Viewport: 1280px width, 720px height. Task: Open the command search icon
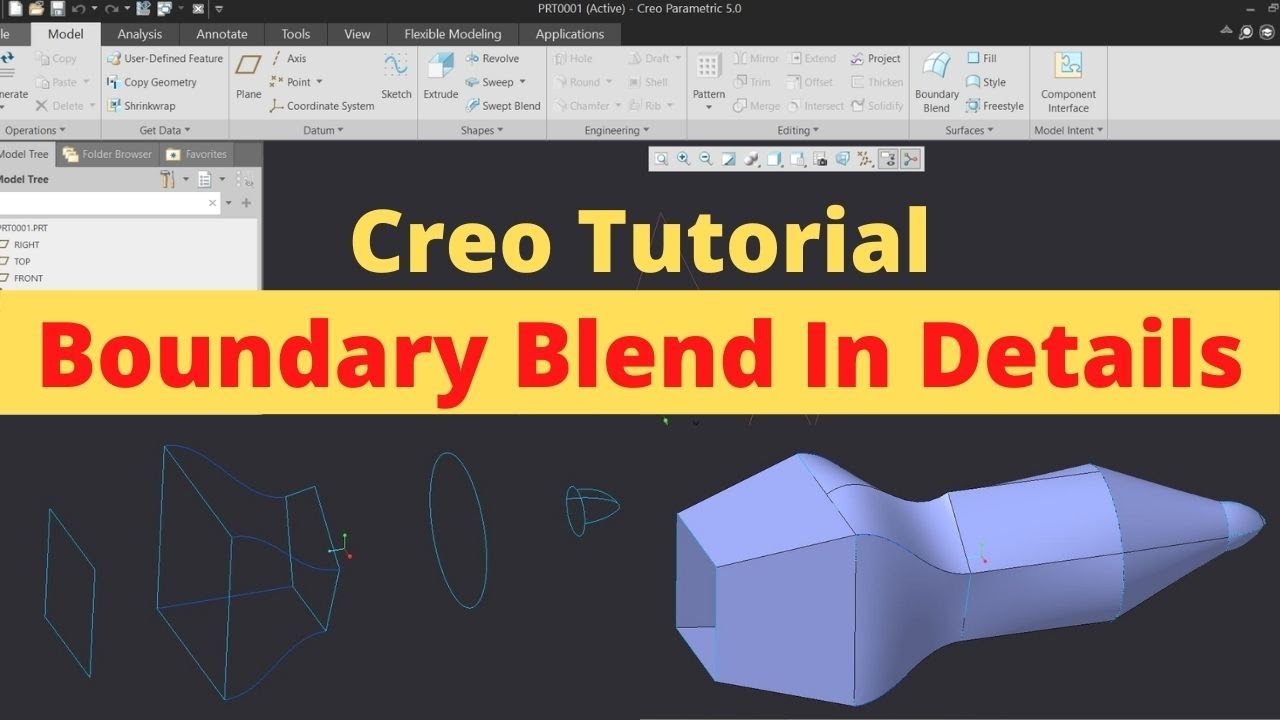click(1246, 33)
